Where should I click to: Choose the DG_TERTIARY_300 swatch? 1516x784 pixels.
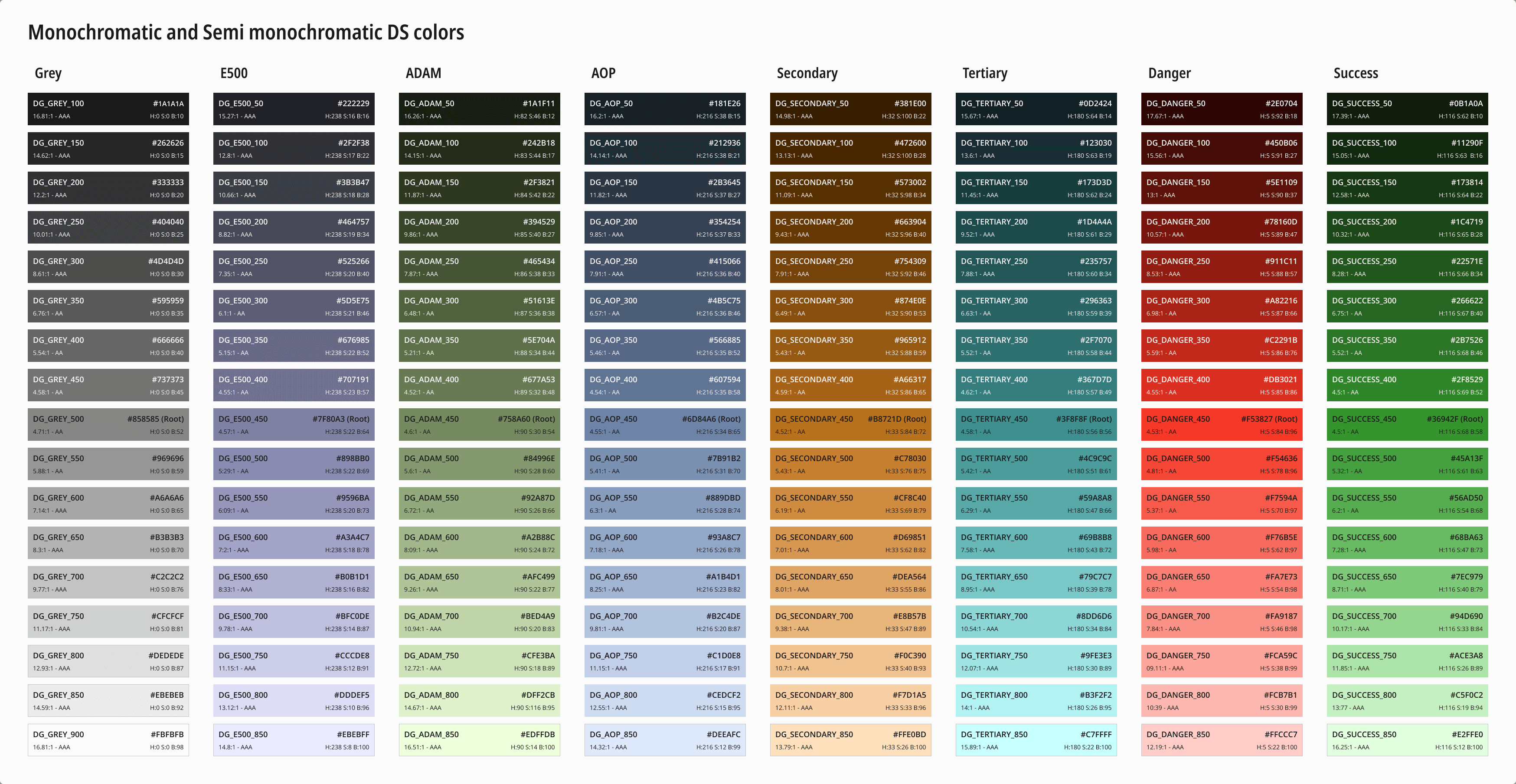coord(1036,306)
